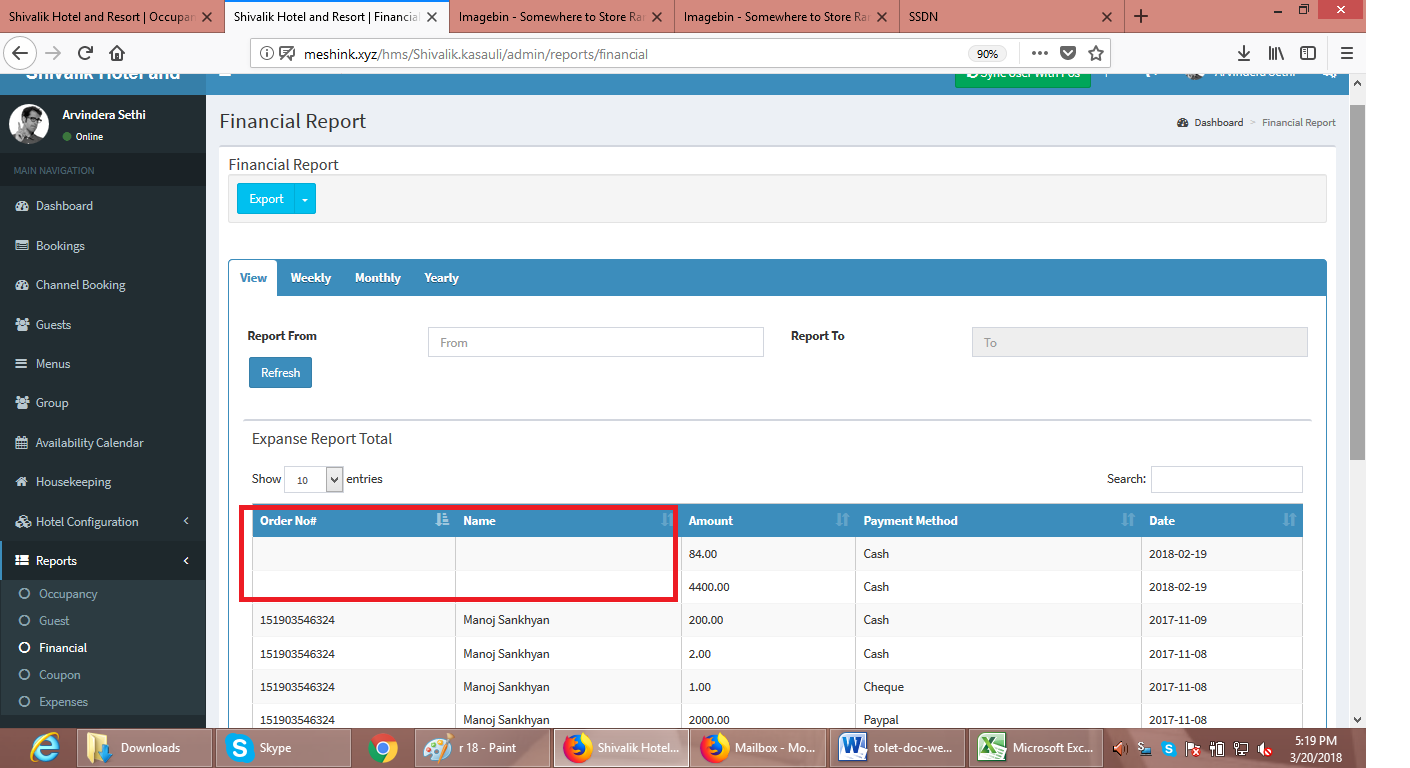Switch to the Yearly tab
1410x768 pixels.
tap(441, 278)
